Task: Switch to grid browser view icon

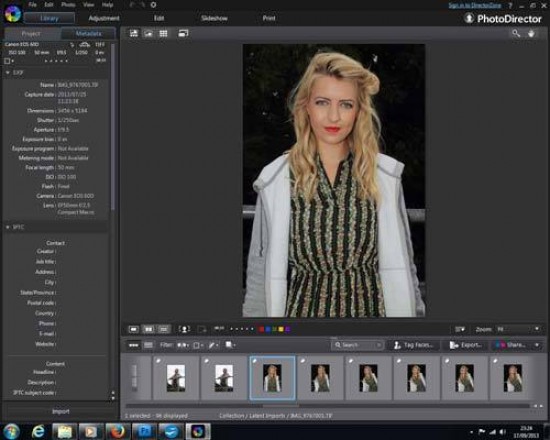Action: (x=163, y=33)
